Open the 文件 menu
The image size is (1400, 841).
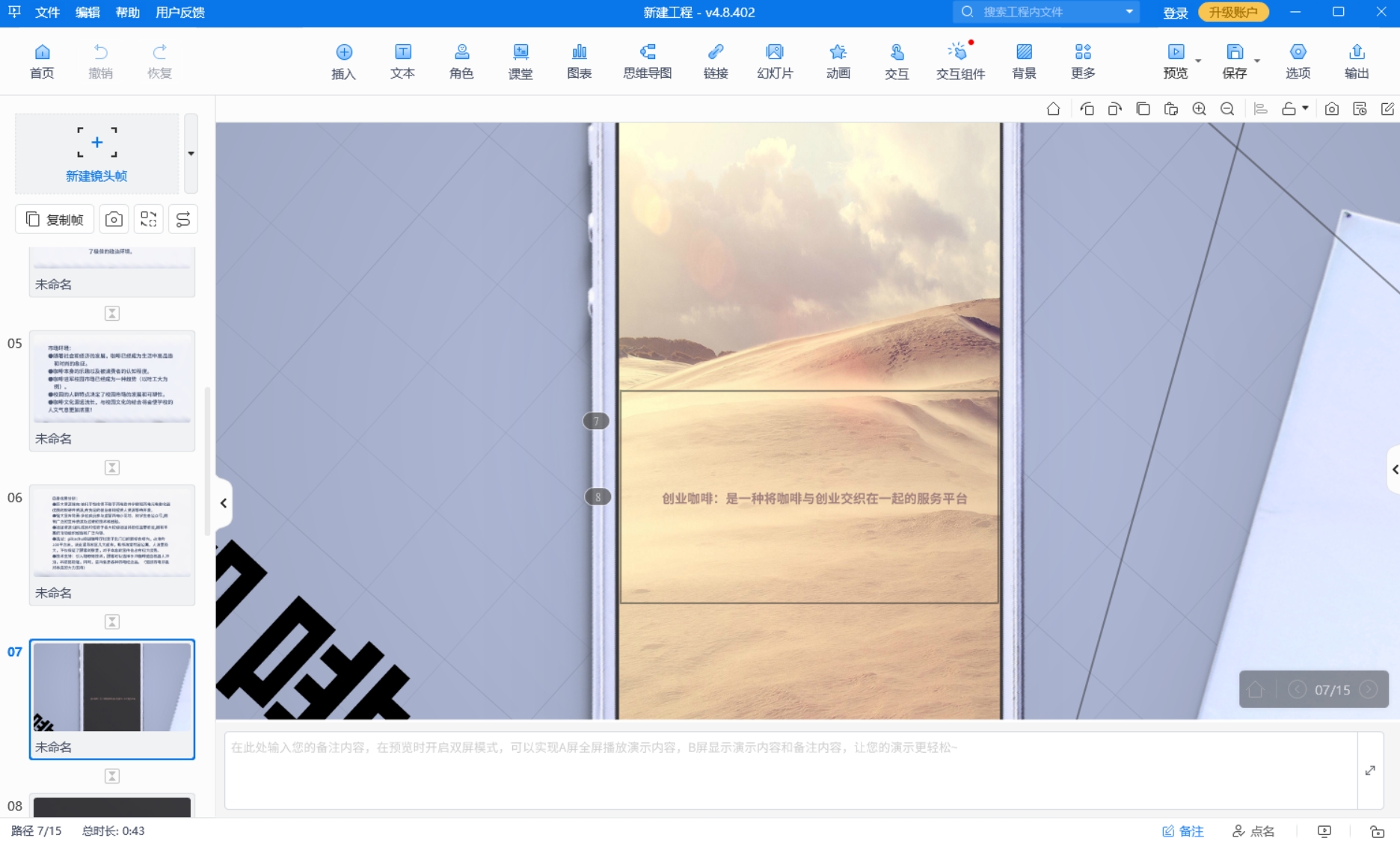47,13
